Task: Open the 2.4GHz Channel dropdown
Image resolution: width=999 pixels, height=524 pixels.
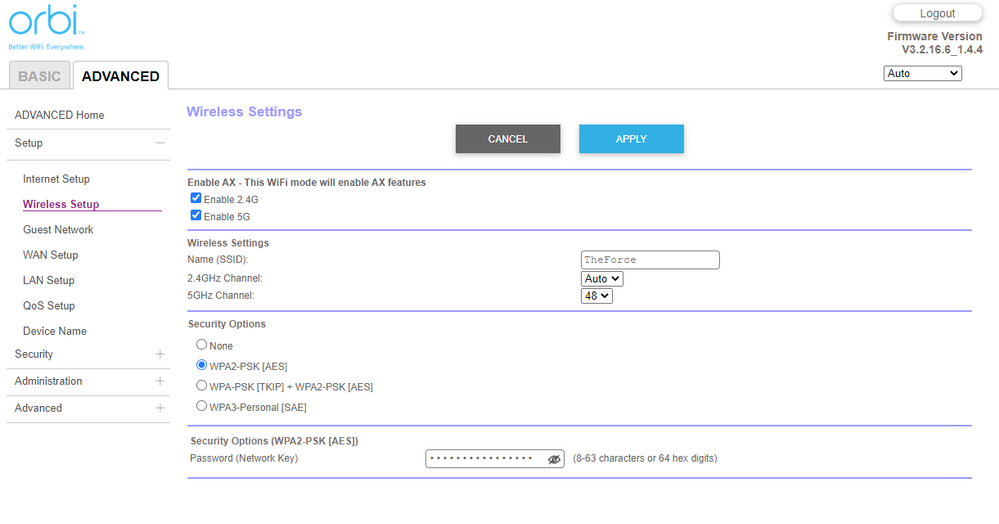Action: pyautogui.click(x=602, y=279)
